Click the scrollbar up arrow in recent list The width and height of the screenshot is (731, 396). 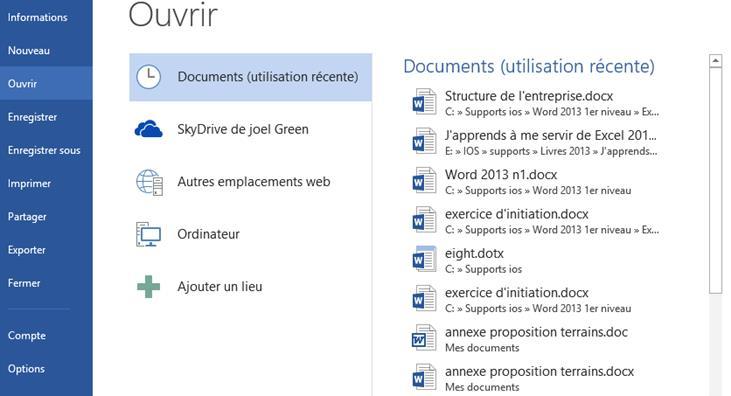716,61
